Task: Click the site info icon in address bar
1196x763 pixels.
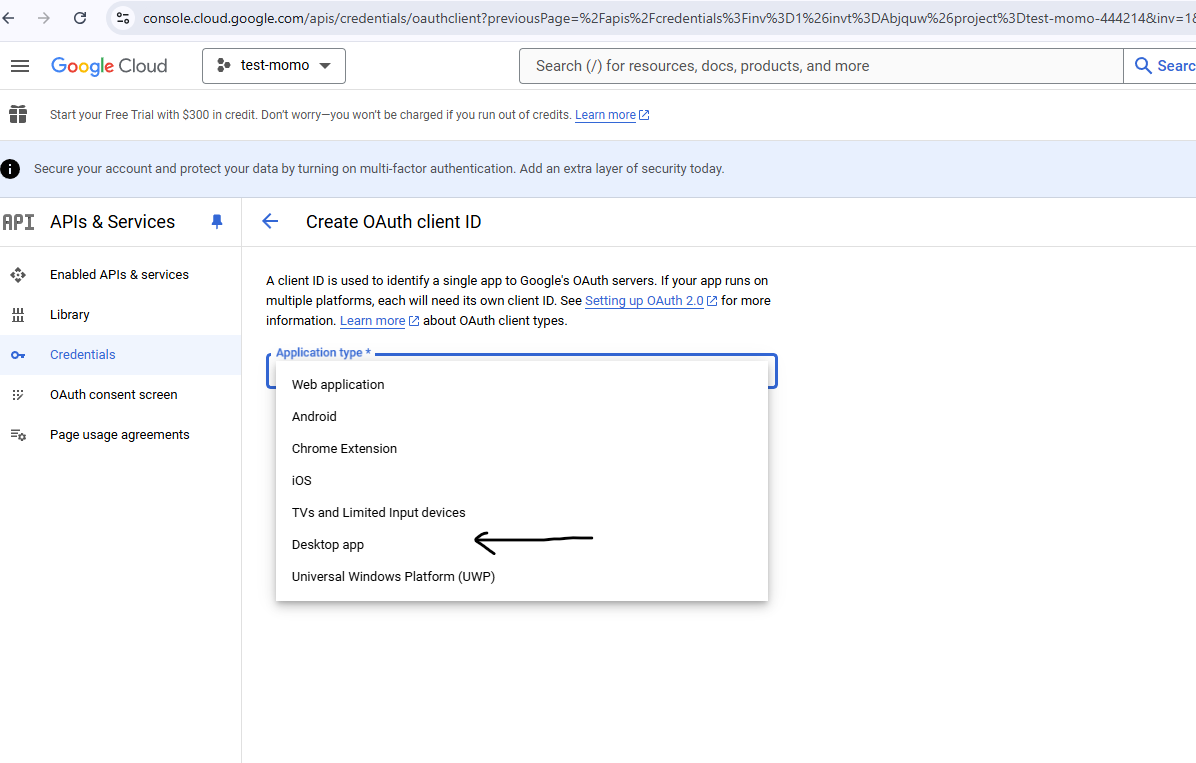Action: (123, 18)
